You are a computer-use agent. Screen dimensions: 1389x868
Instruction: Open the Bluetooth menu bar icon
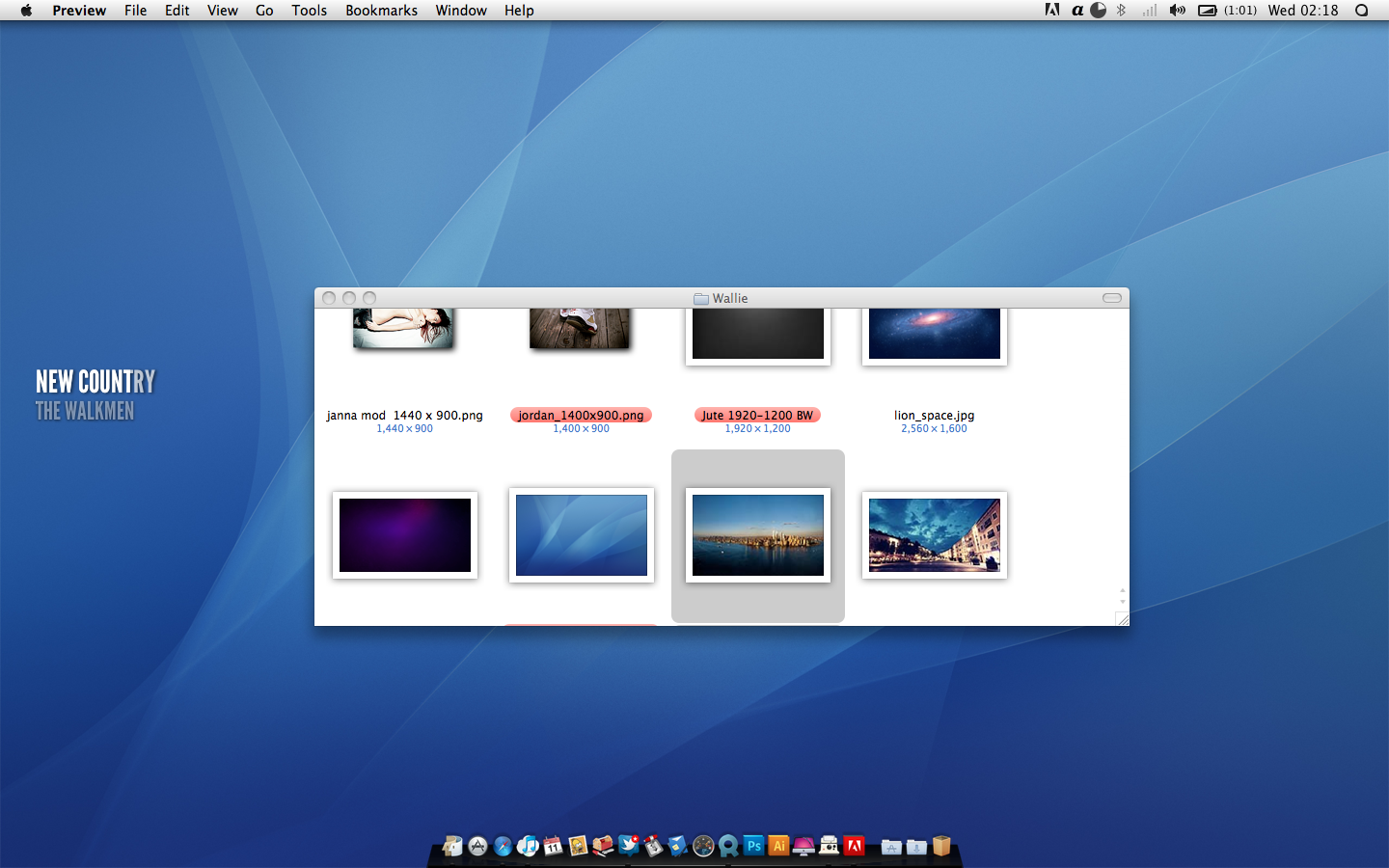(1121, 10)
